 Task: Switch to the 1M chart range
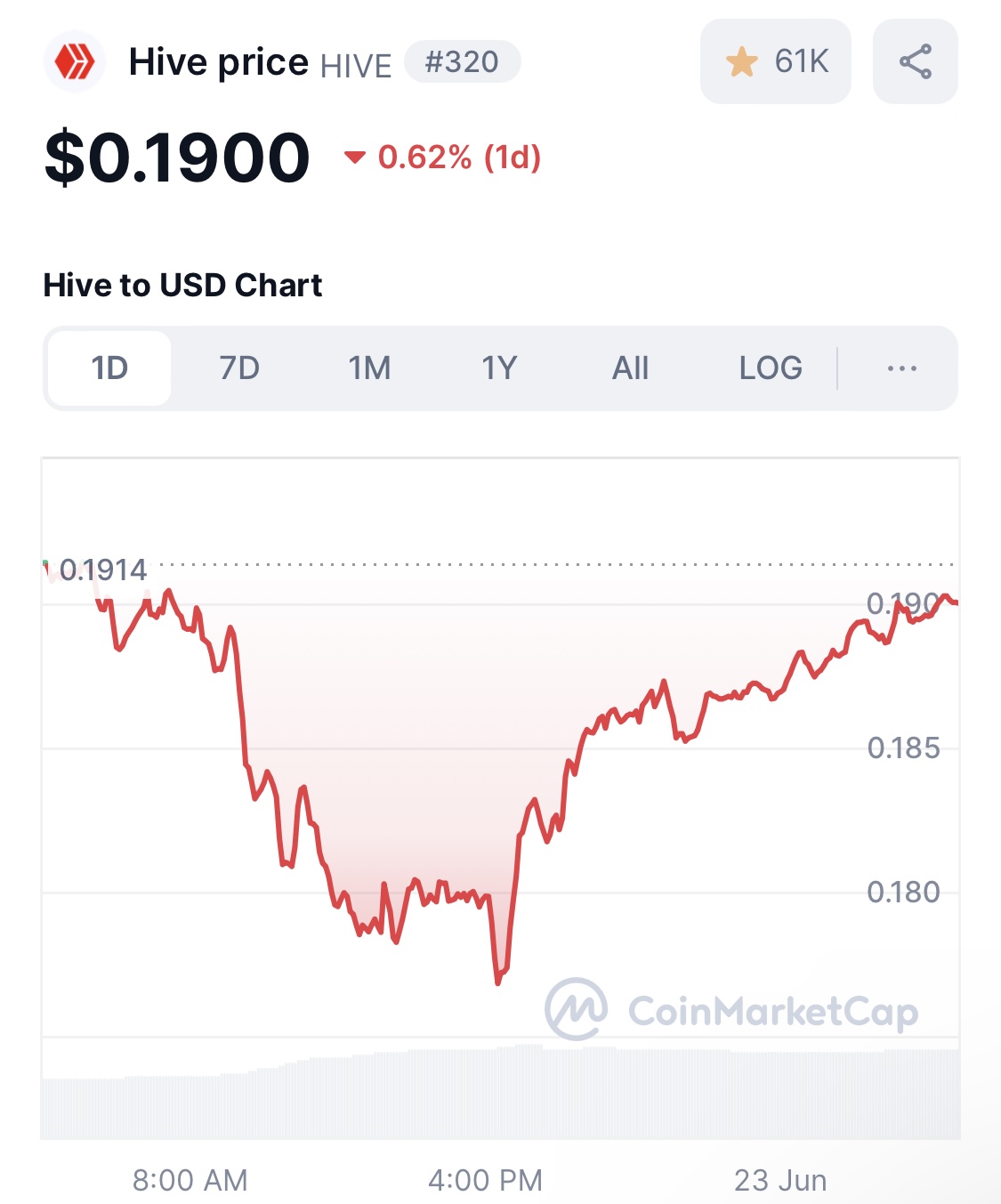(x=369, y=368)
